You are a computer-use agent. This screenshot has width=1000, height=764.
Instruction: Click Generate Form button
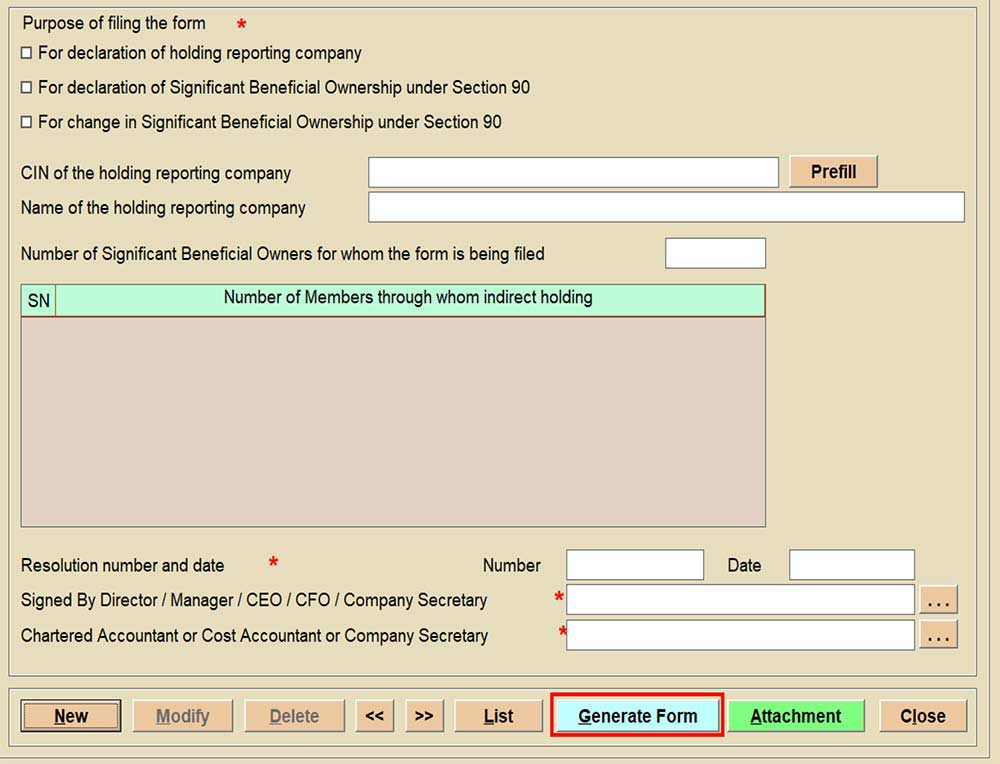[637, 716]
